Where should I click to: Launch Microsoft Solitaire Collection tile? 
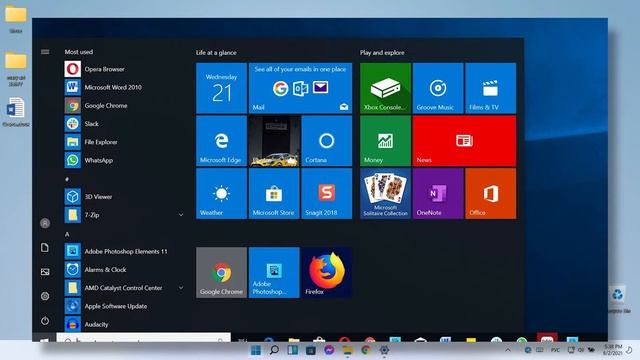pyautogui.click(x=385, y=193)
